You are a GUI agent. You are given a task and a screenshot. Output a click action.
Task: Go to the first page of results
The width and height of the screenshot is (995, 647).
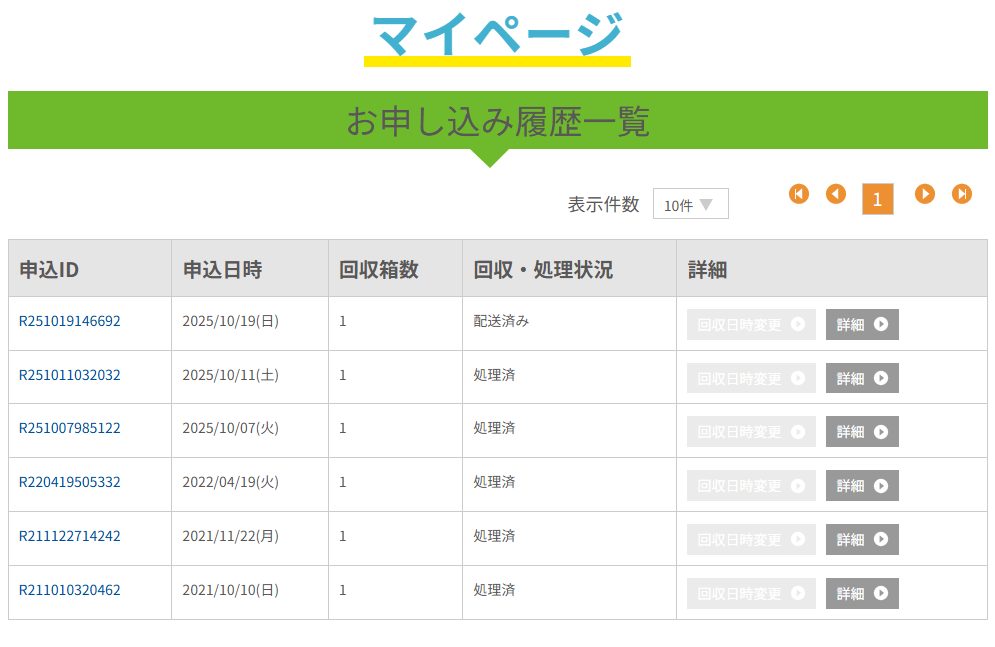click(799, 194)
